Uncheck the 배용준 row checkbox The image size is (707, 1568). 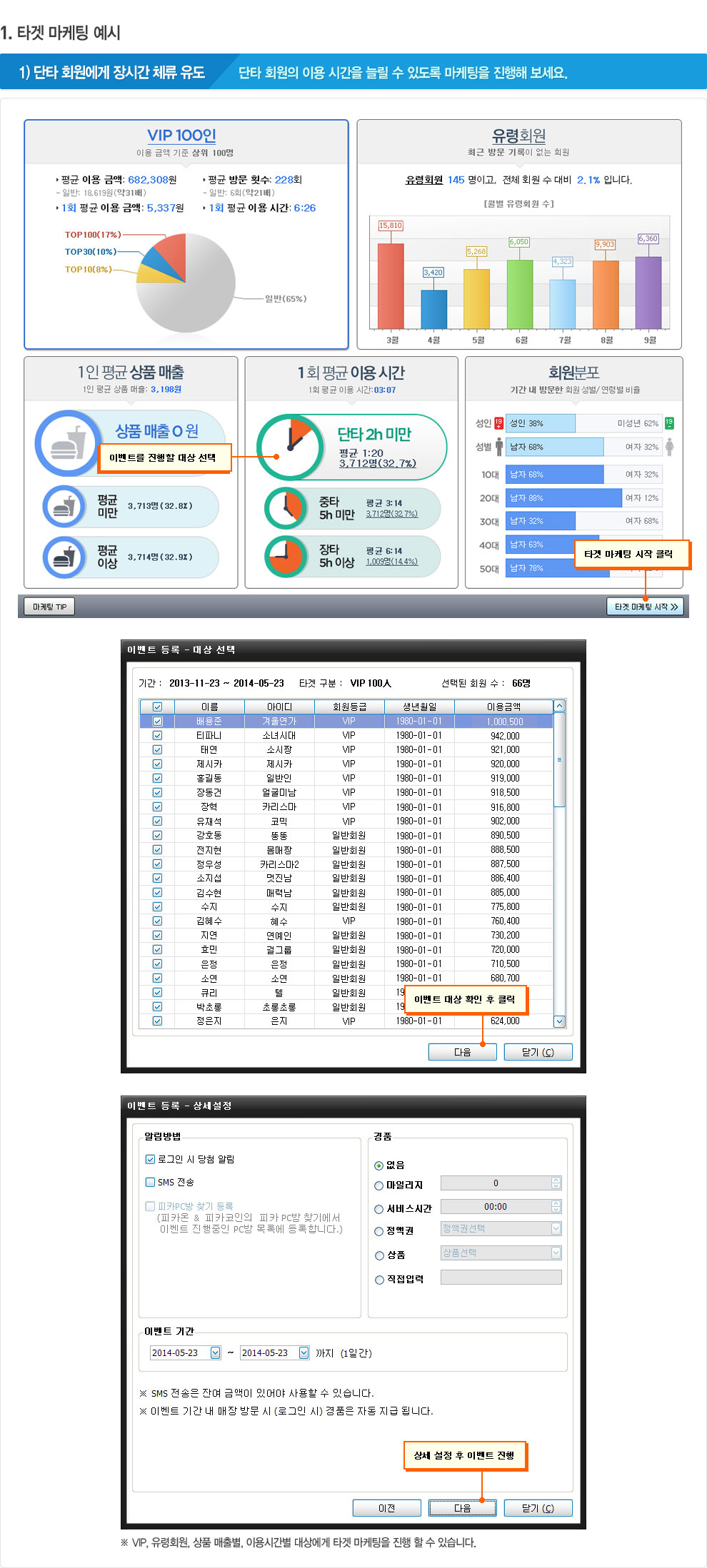click(x=157, y=721)
